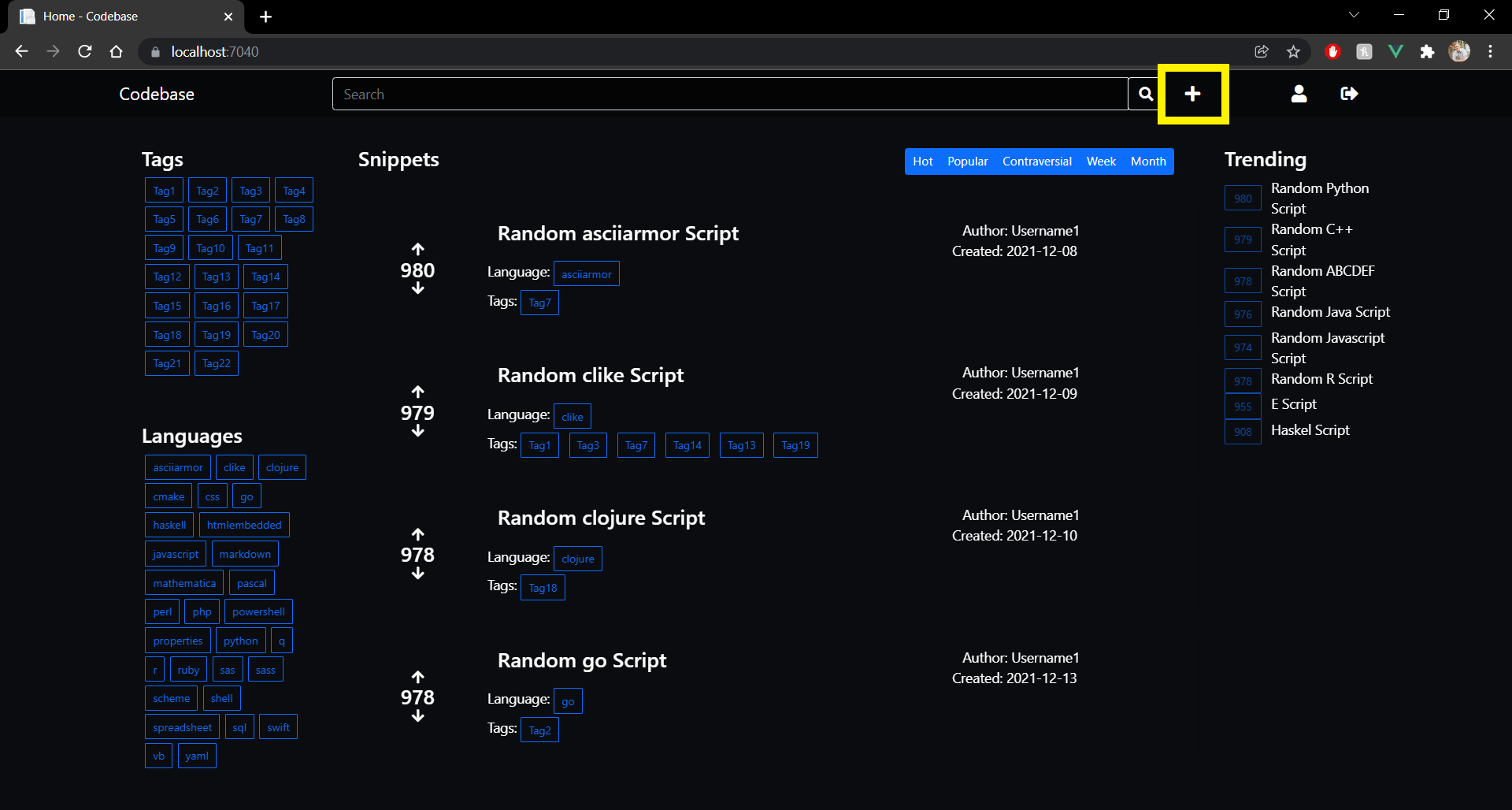
Task: Open the browser extensions puzzle icon
Action: click(x=1427, y=52)
